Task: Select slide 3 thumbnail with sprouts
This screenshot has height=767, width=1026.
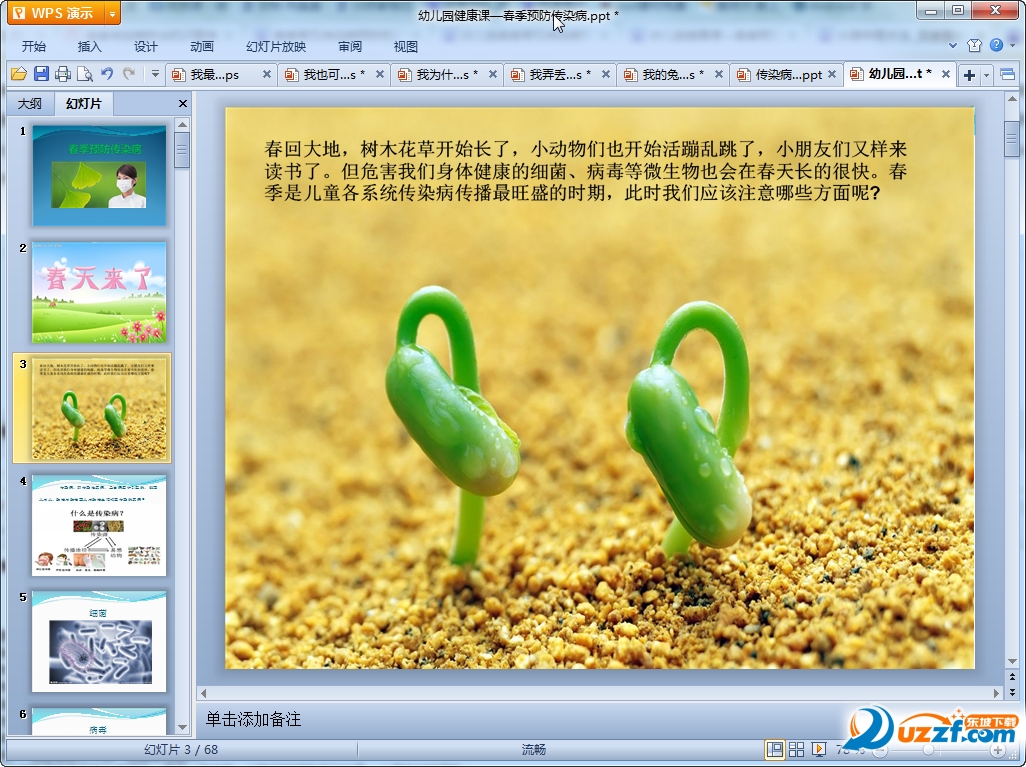Action: [x=99, y=409]
